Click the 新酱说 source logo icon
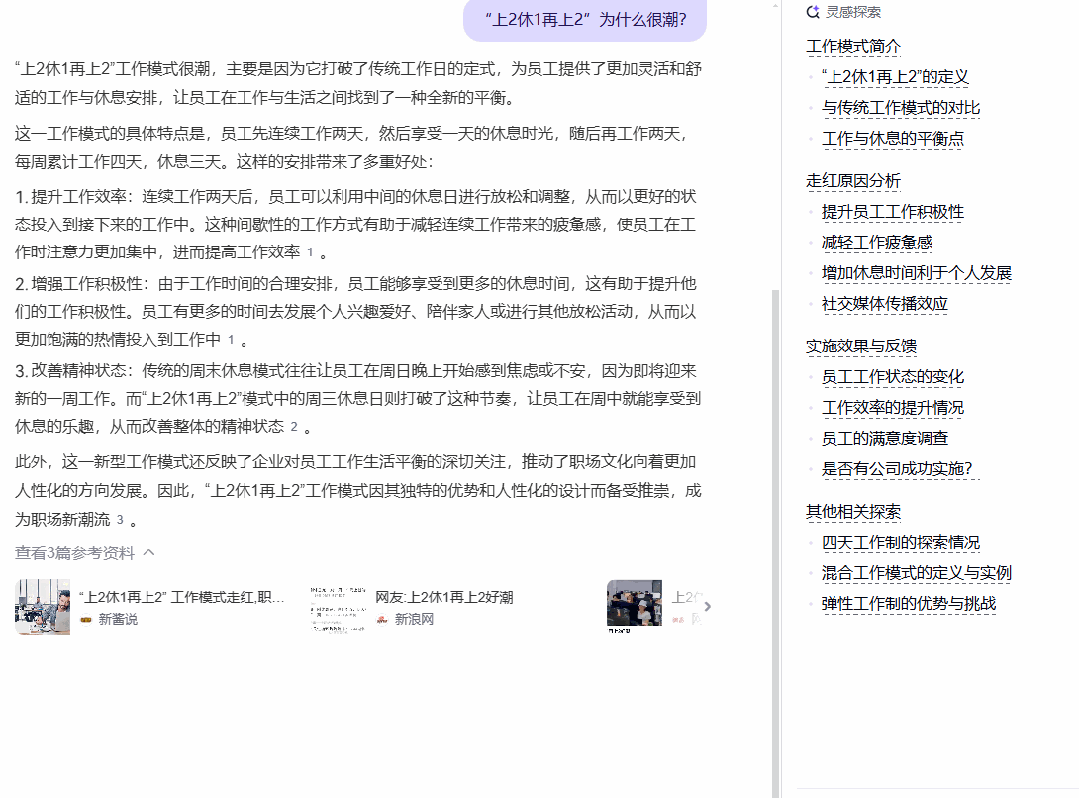 click(x=86, y=620)
